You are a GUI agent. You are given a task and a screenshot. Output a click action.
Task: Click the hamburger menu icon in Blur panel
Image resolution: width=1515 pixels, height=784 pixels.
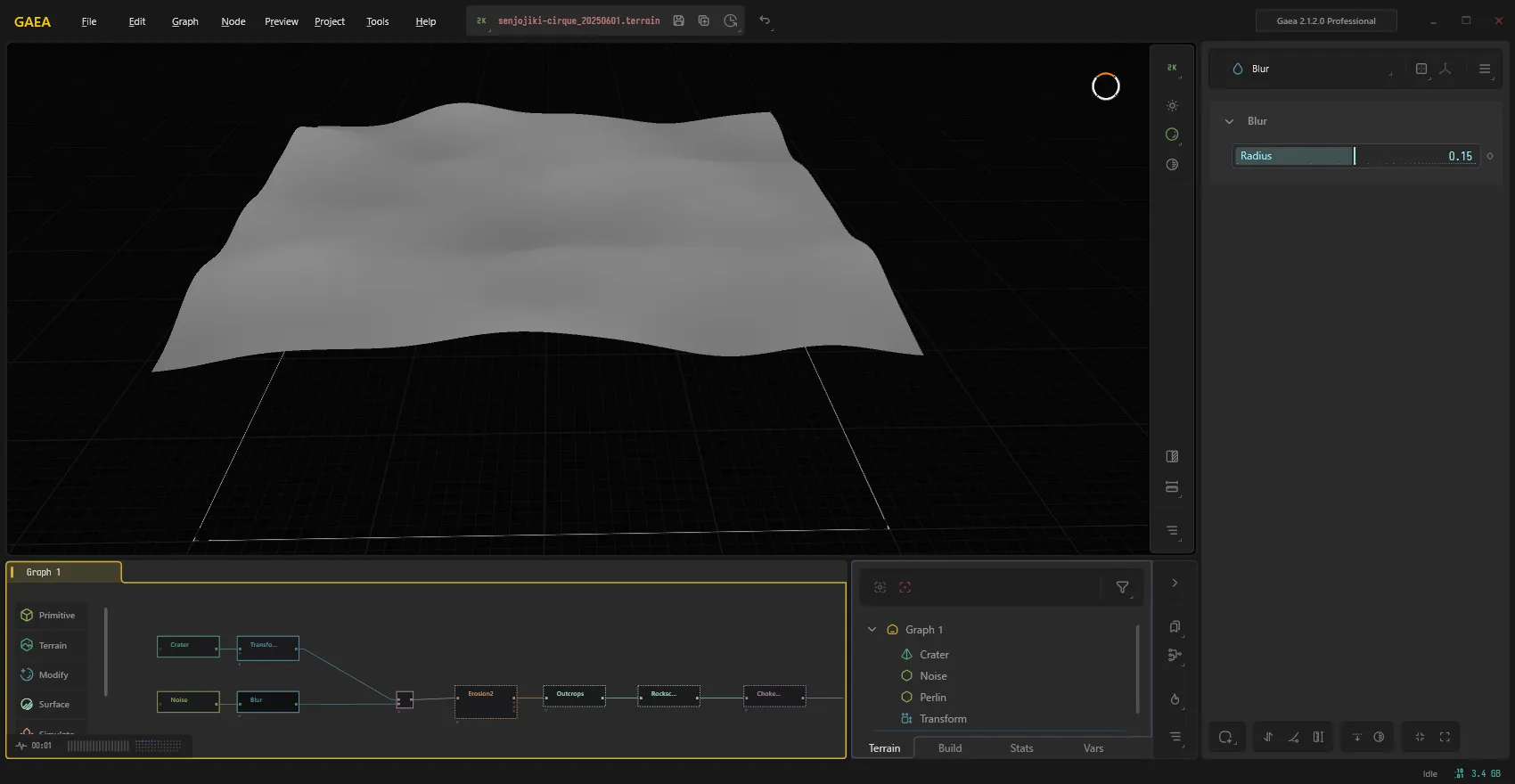click(1485, 69)
